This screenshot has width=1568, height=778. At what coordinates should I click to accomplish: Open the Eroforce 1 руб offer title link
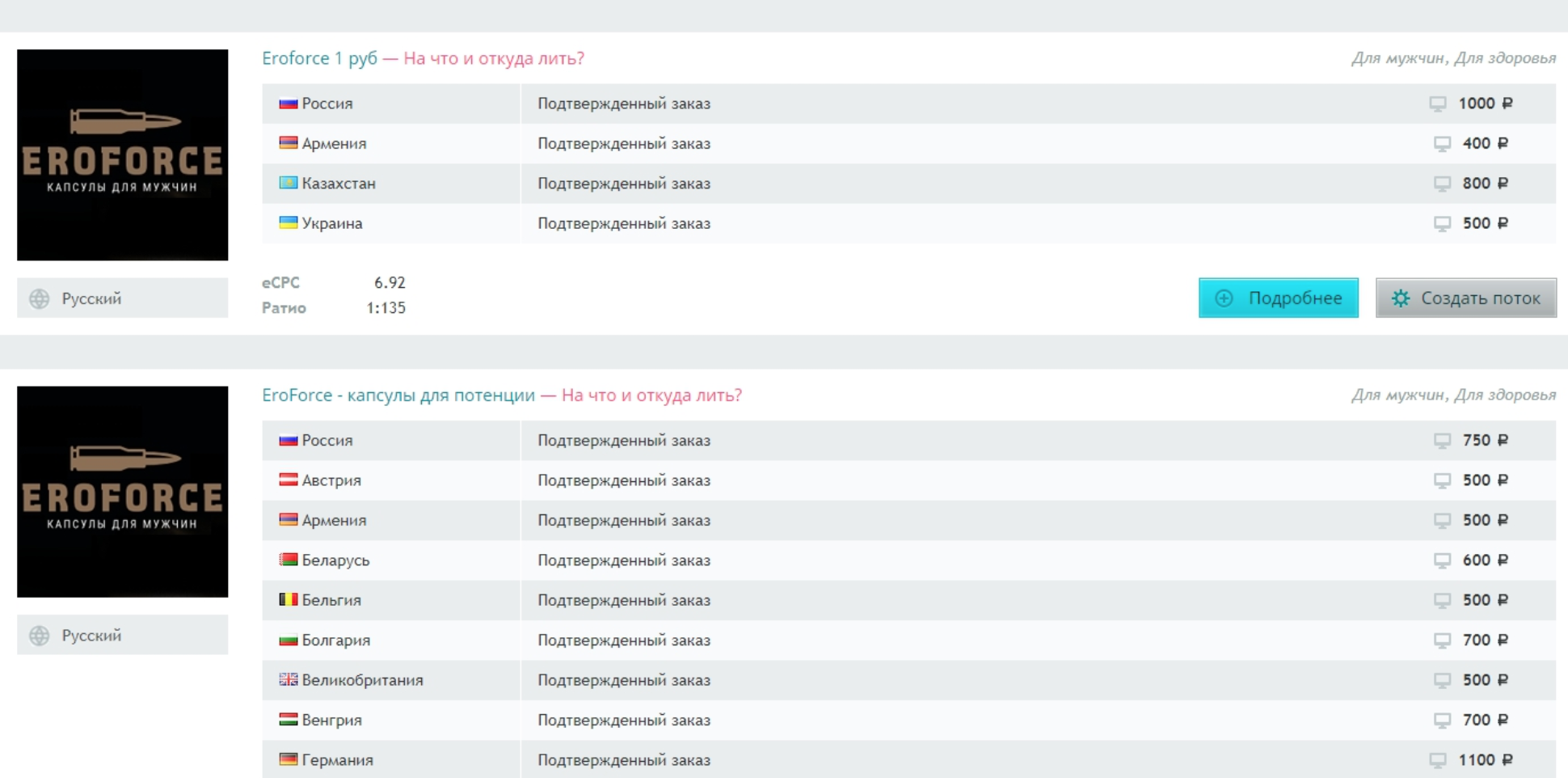pos(319,58)
